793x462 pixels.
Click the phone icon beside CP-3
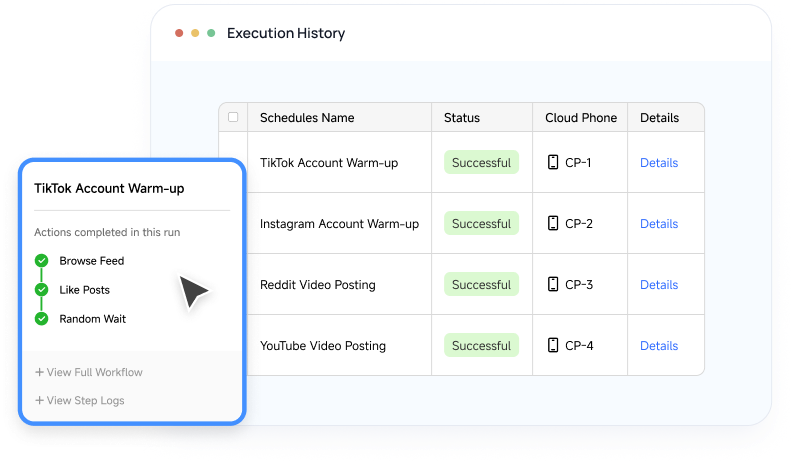tap(553, 284)
